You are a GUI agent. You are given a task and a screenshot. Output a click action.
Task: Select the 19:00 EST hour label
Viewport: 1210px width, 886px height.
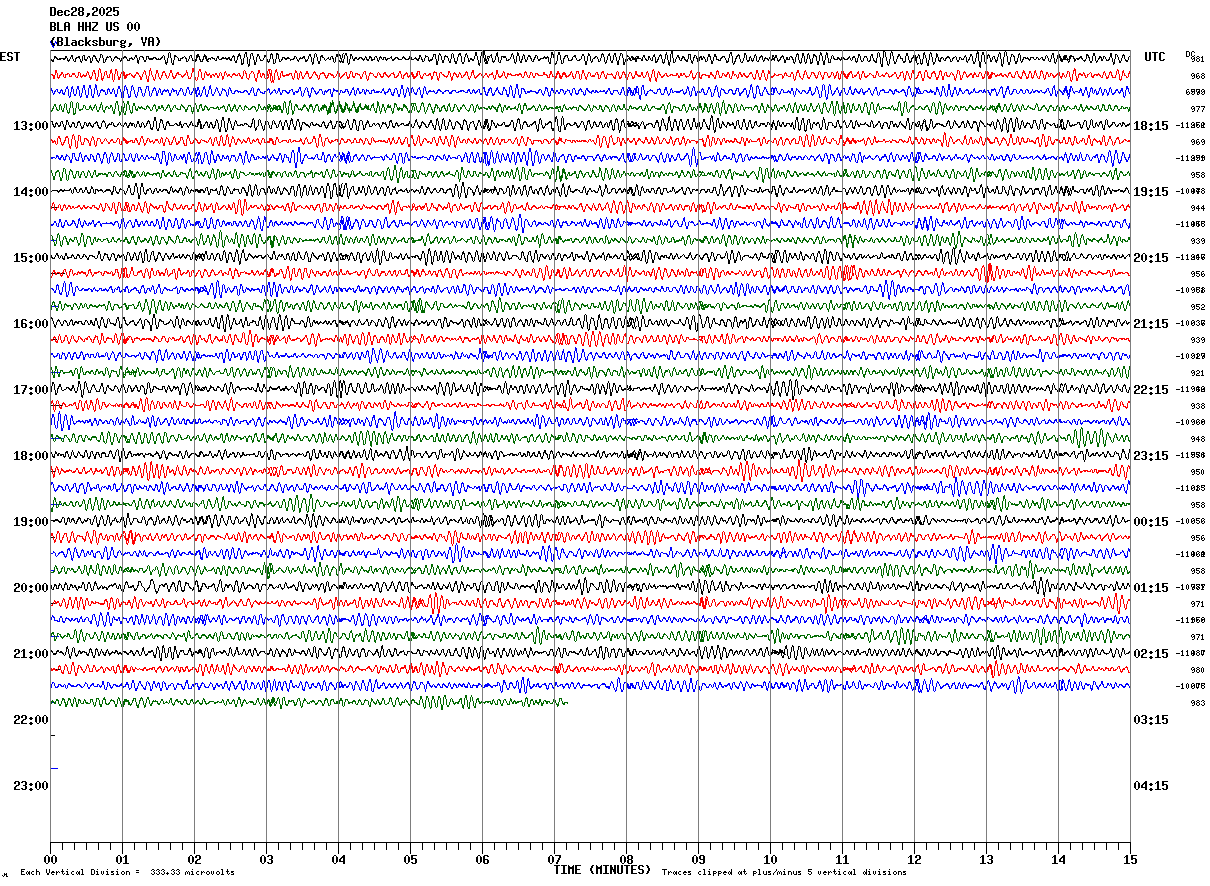pyautogui.click(x=31, y=522)
